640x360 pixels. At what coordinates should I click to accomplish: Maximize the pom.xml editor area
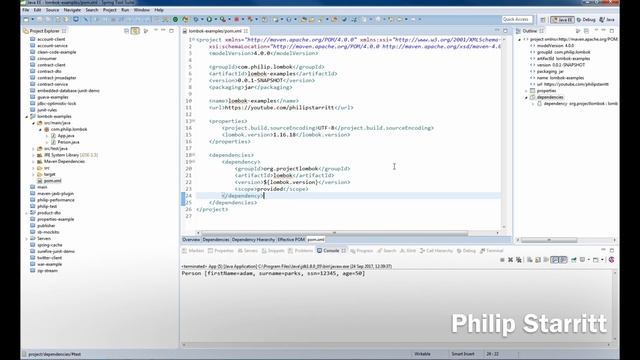tap(505, 31)
